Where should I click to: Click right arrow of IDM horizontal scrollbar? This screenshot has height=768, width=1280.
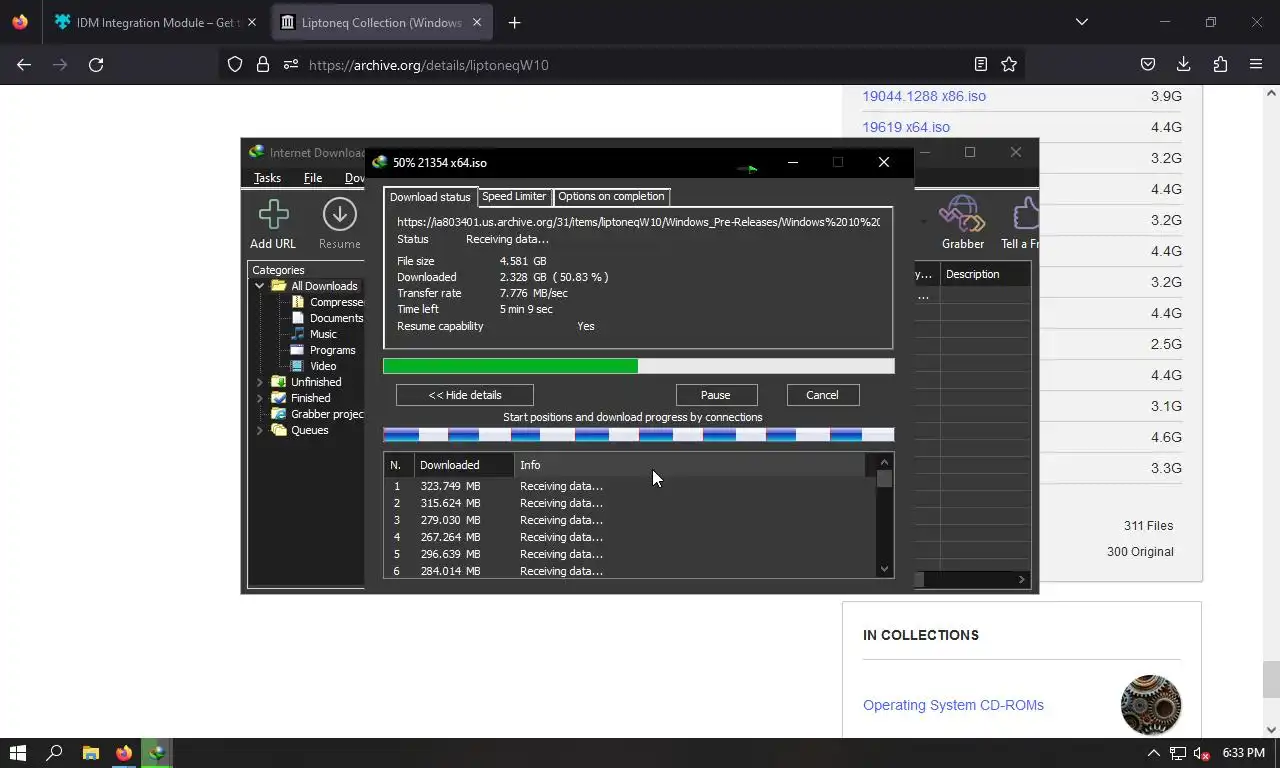pos(1022,579)
